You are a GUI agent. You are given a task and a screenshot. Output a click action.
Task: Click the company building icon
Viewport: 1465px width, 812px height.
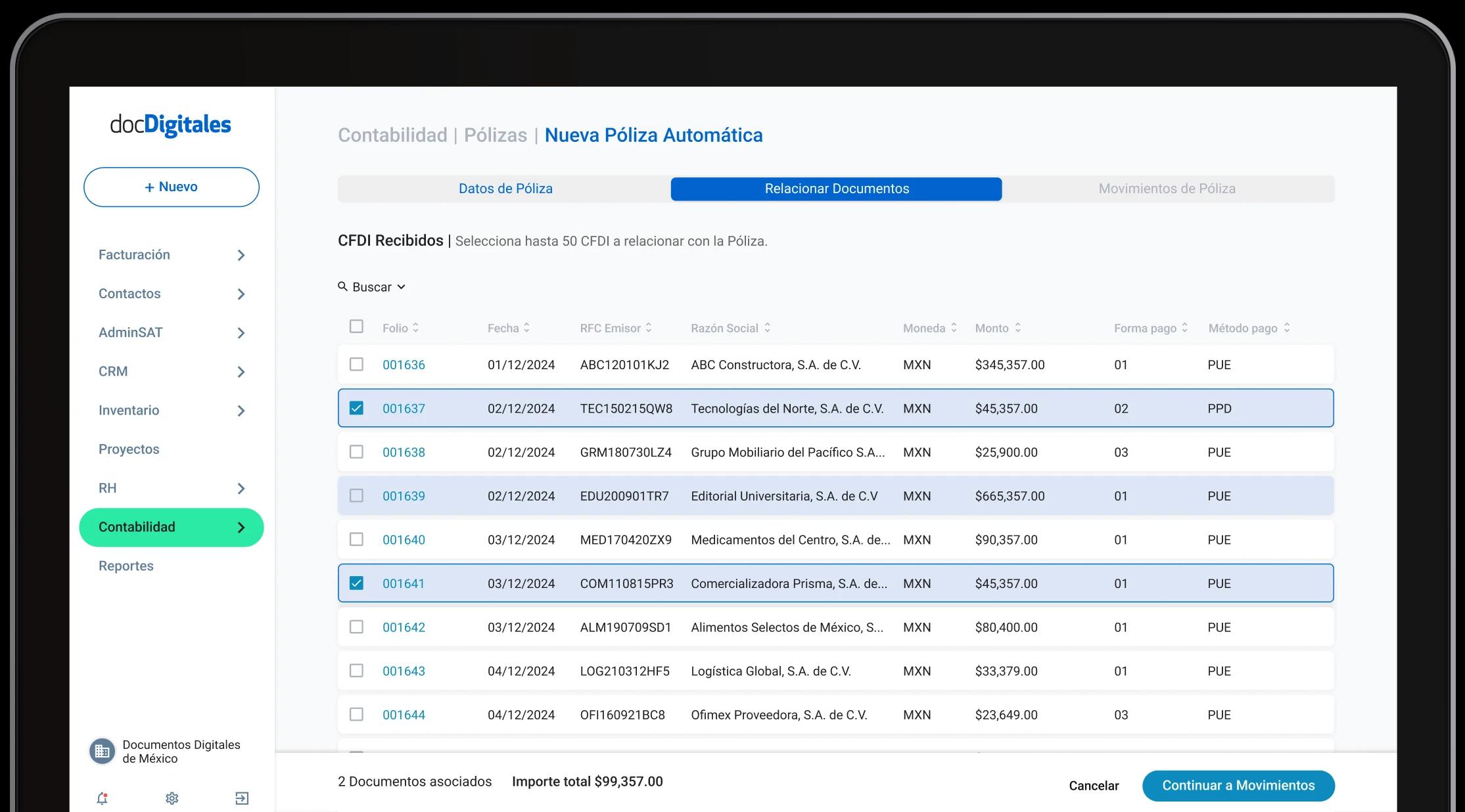coord(102,751)
